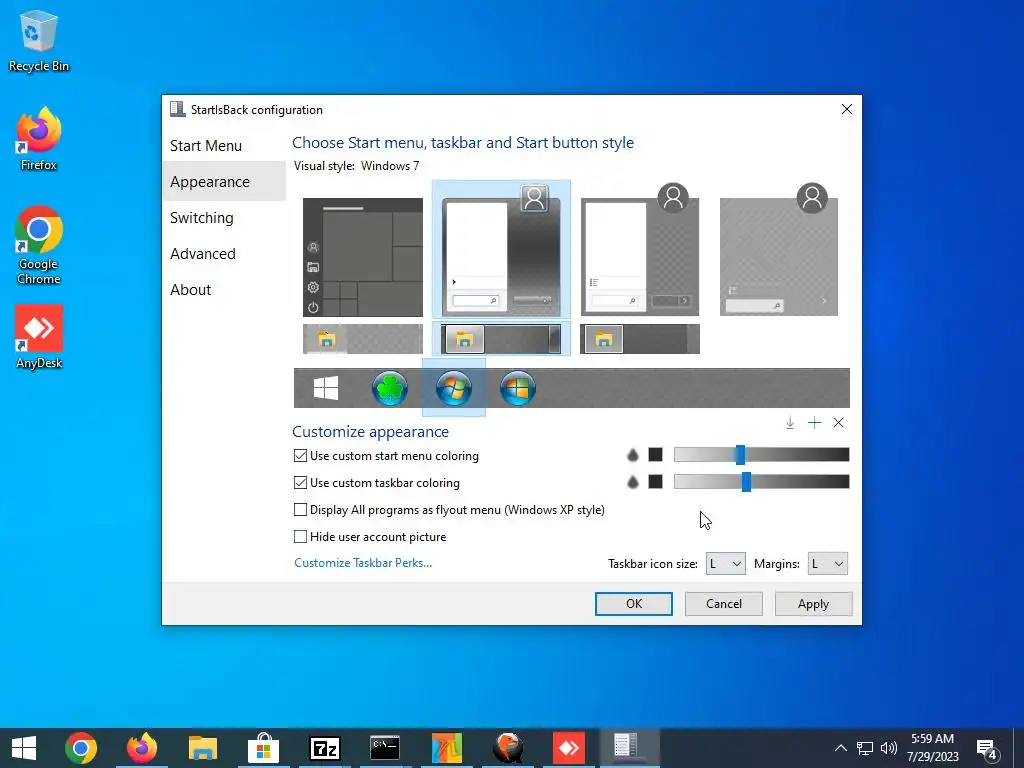Select the Appearance section
Image resolution: width=1024 pixels, height=768 pixels.
(x=224, y=182)
